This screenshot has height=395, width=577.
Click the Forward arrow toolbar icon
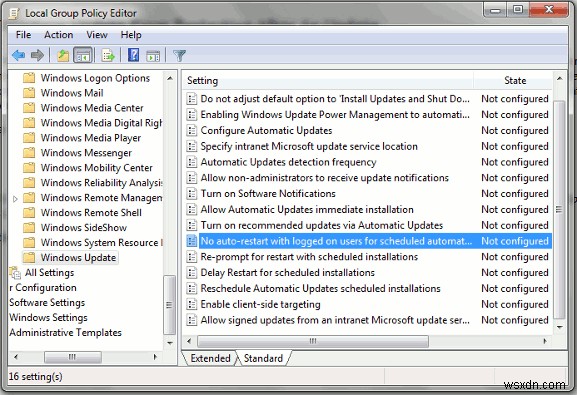pyautogui.click(x=37, y=56)
